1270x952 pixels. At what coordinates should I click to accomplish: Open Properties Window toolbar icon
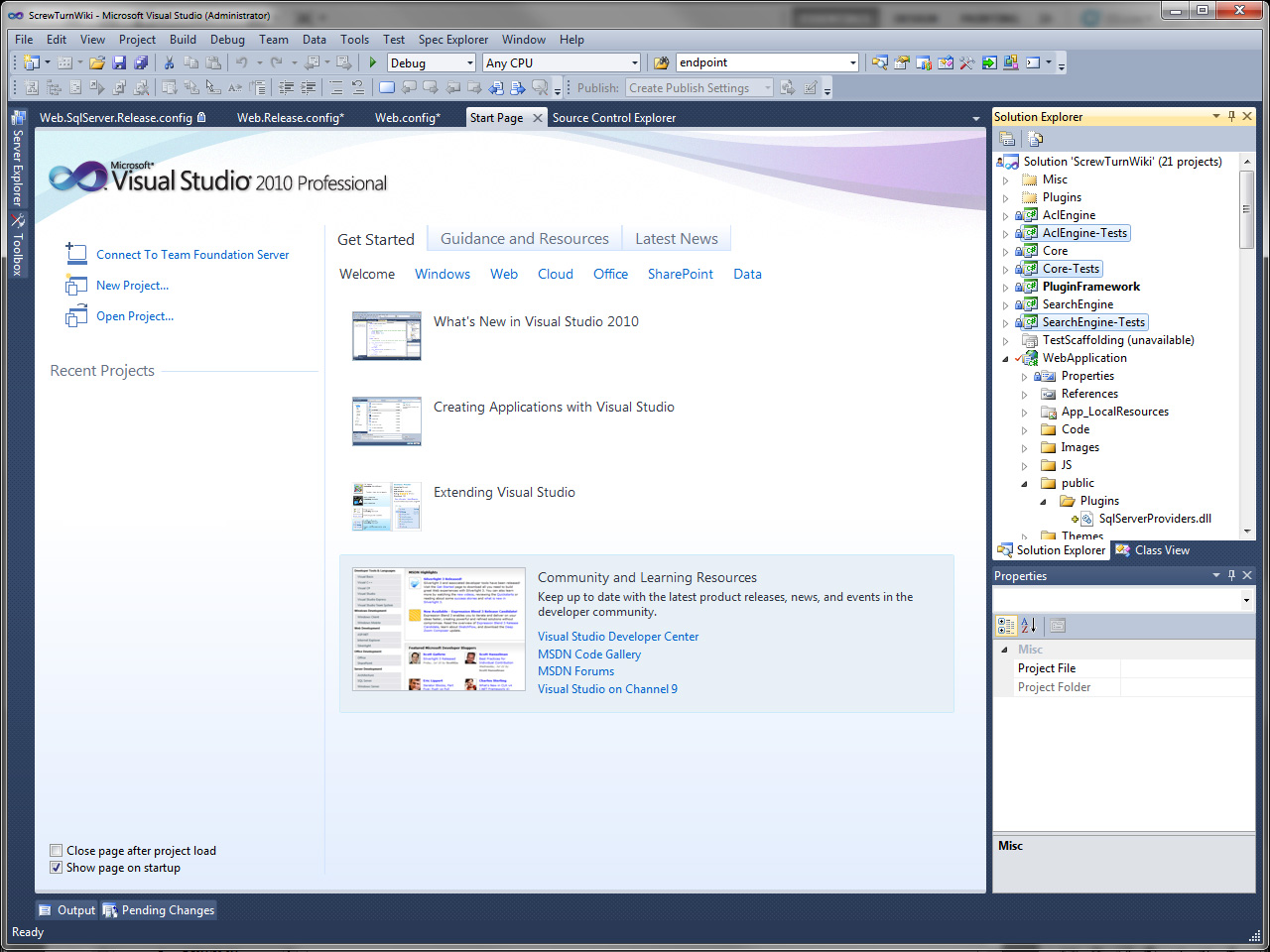(x=901, y=62)
